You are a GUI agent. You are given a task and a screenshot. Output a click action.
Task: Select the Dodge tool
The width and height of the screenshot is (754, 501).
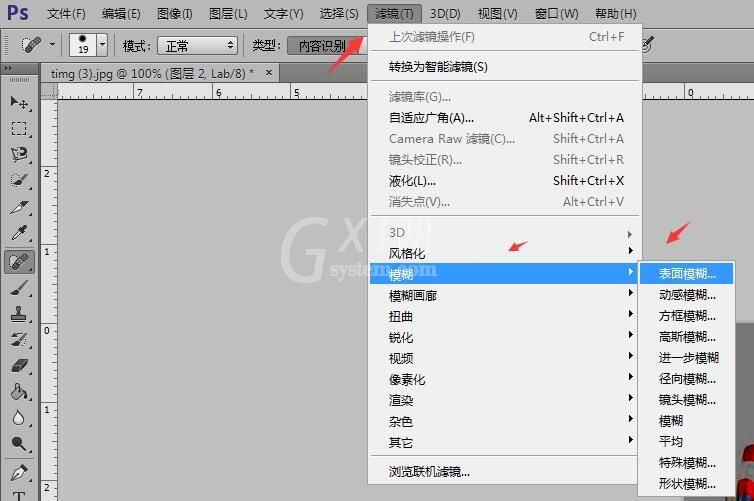click(x=19, y=444)
